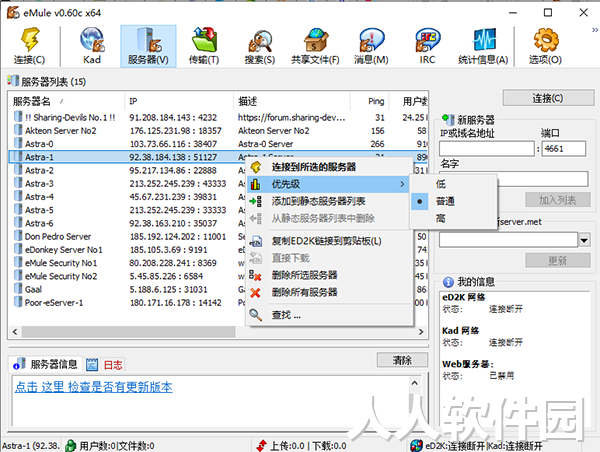The height and width of the screenshot is (452, 600).
Task: Click the Update server.met button
Action: pyautogui.click(x=558, y=261)
